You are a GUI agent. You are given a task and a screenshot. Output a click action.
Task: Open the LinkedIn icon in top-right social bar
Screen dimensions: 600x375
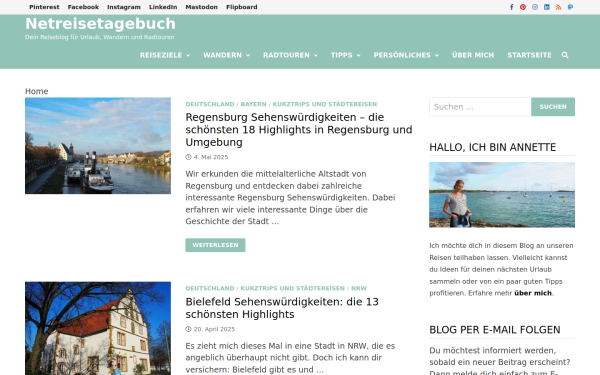click(547, 7)
